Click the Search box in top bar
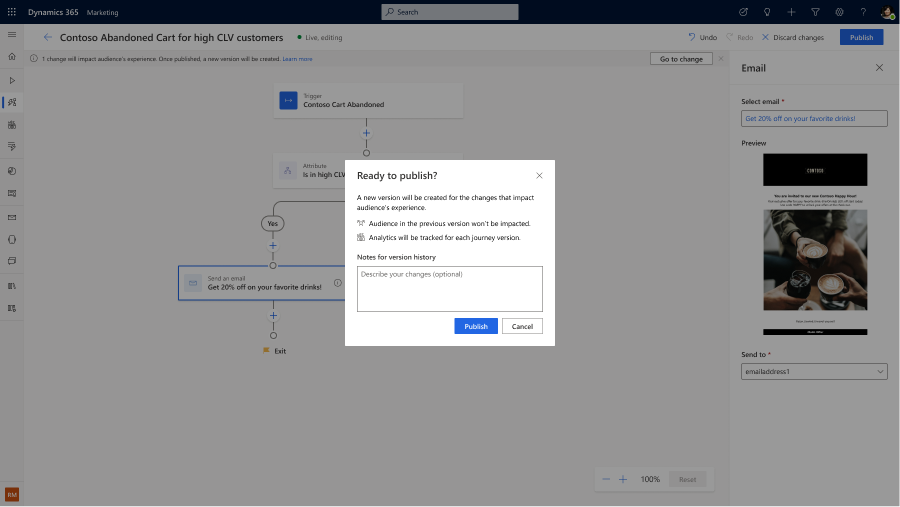Image resolution: width=900 pixels, height=507 pixels. pyautogui.click(x=449, y=12)
